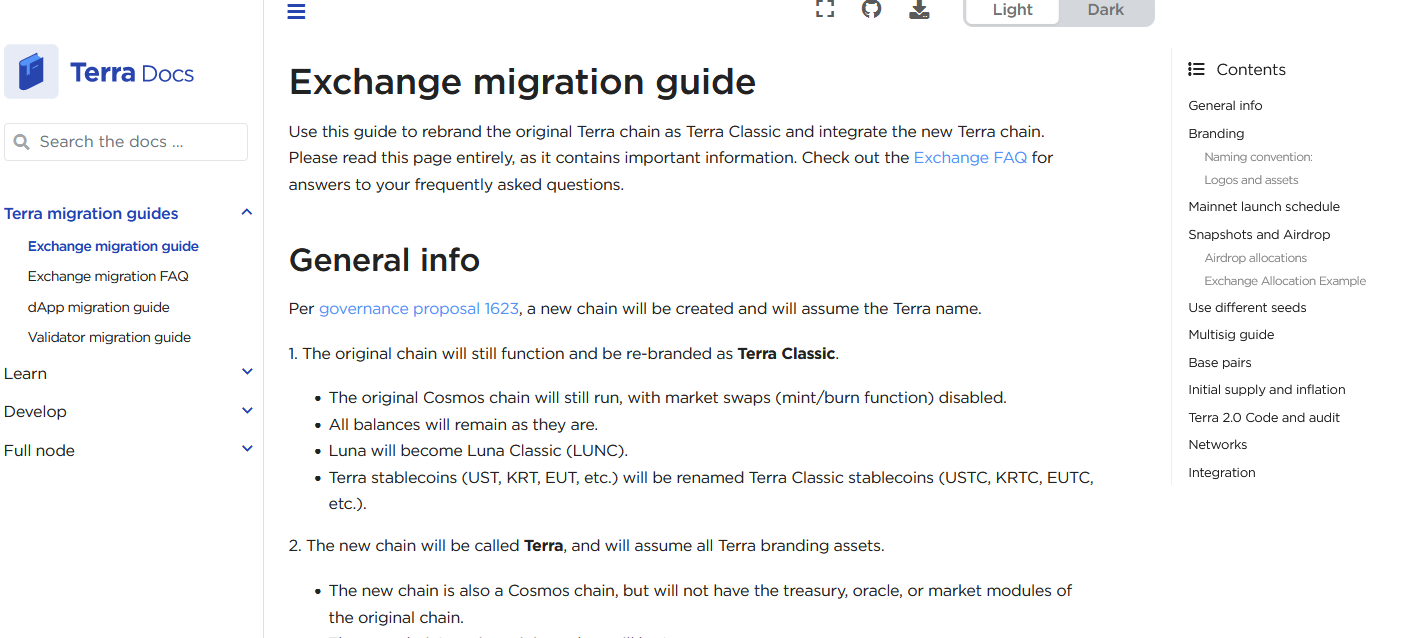Open Exchange migration FAQ page
This screenshot has height=638, width=1403.
(x=108, y=276)
